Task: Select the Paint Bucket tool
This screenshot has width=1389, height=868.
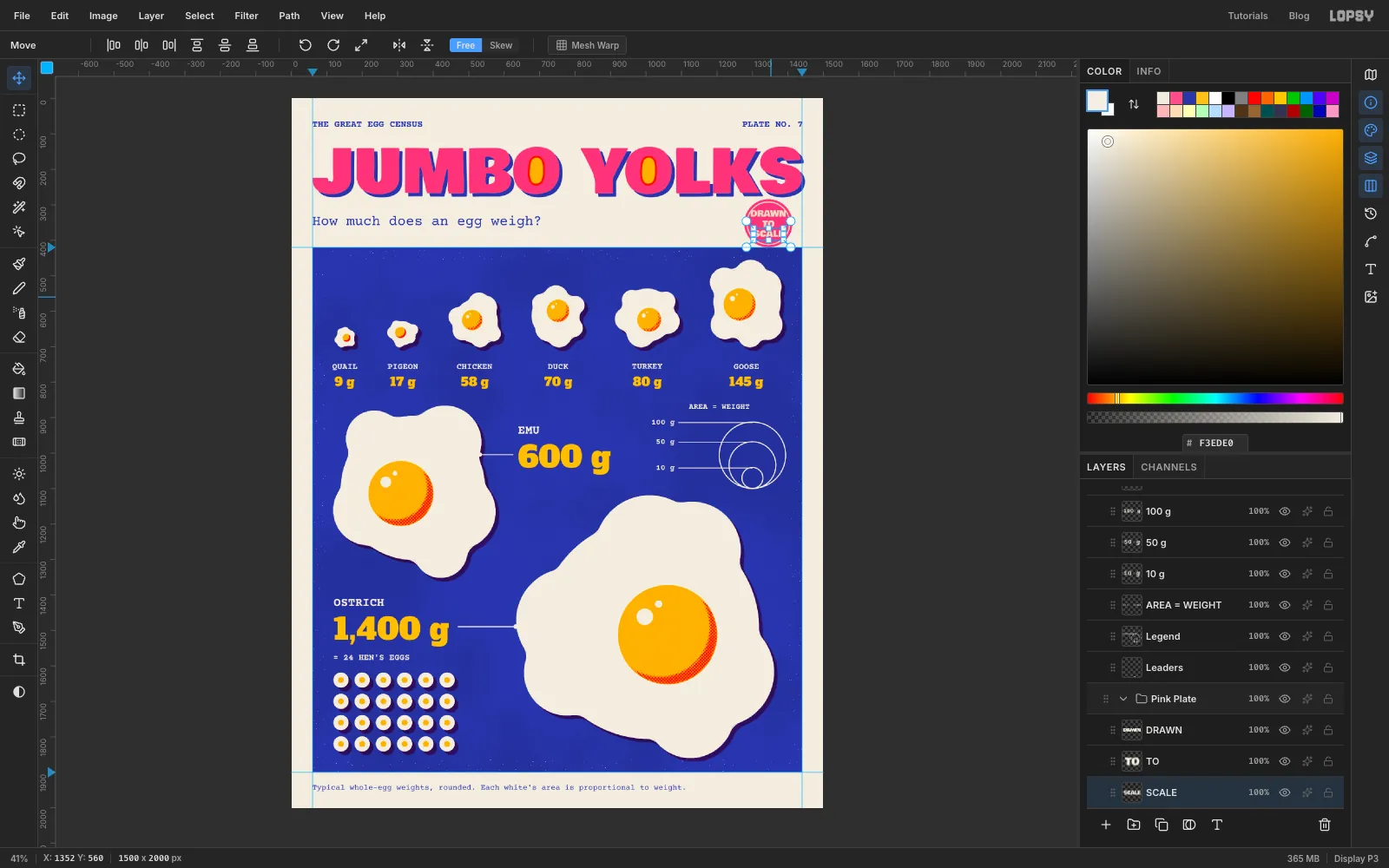Action: coord(19,369)
